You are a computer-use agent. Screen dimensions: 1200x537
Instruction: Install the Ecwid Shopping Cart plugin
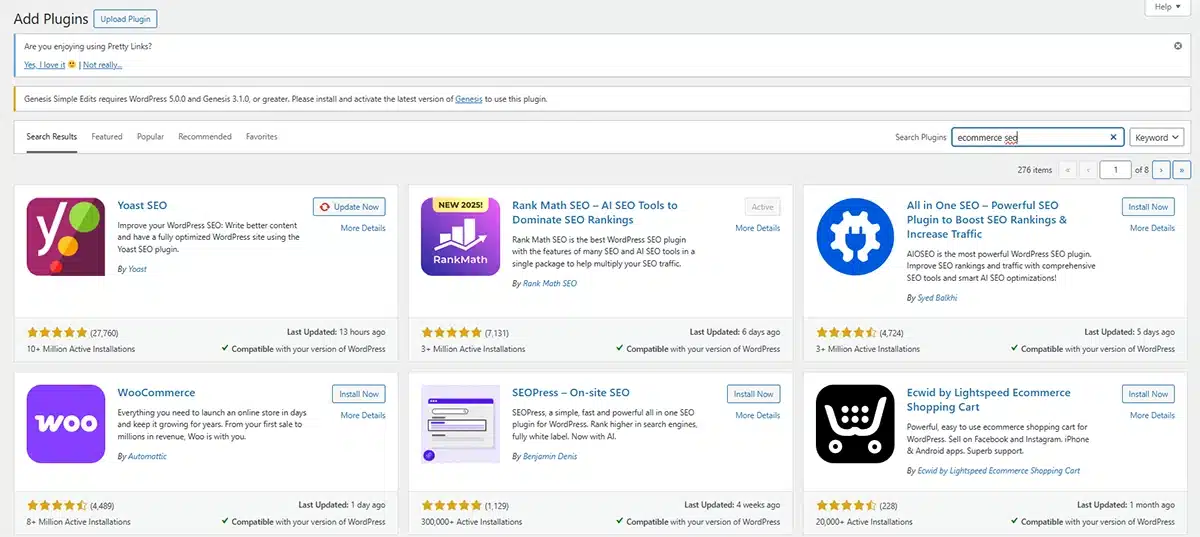[1149, 394]
